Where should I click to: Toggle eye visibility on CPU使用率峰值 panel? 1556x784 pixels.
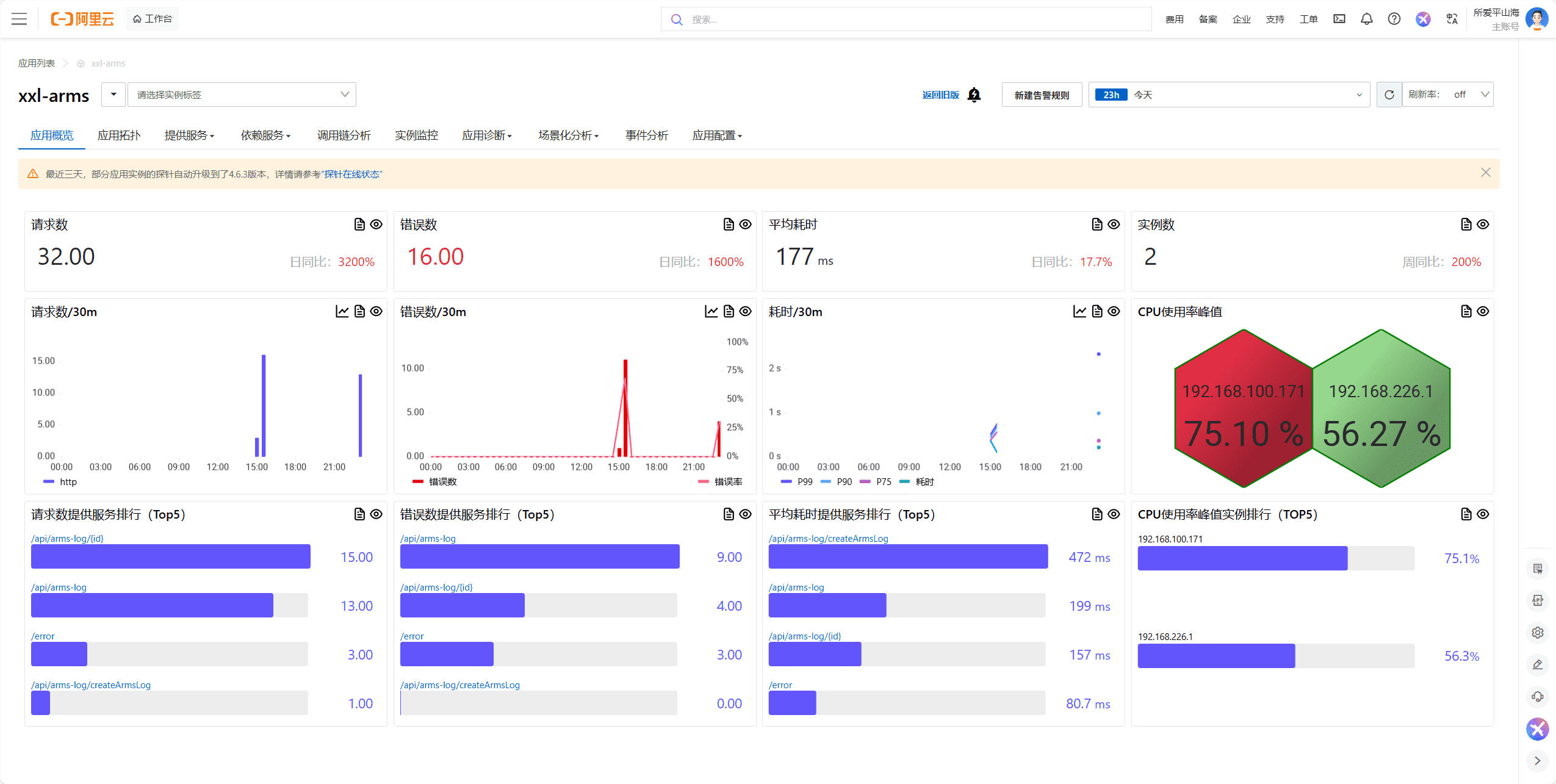point(1483,311)
